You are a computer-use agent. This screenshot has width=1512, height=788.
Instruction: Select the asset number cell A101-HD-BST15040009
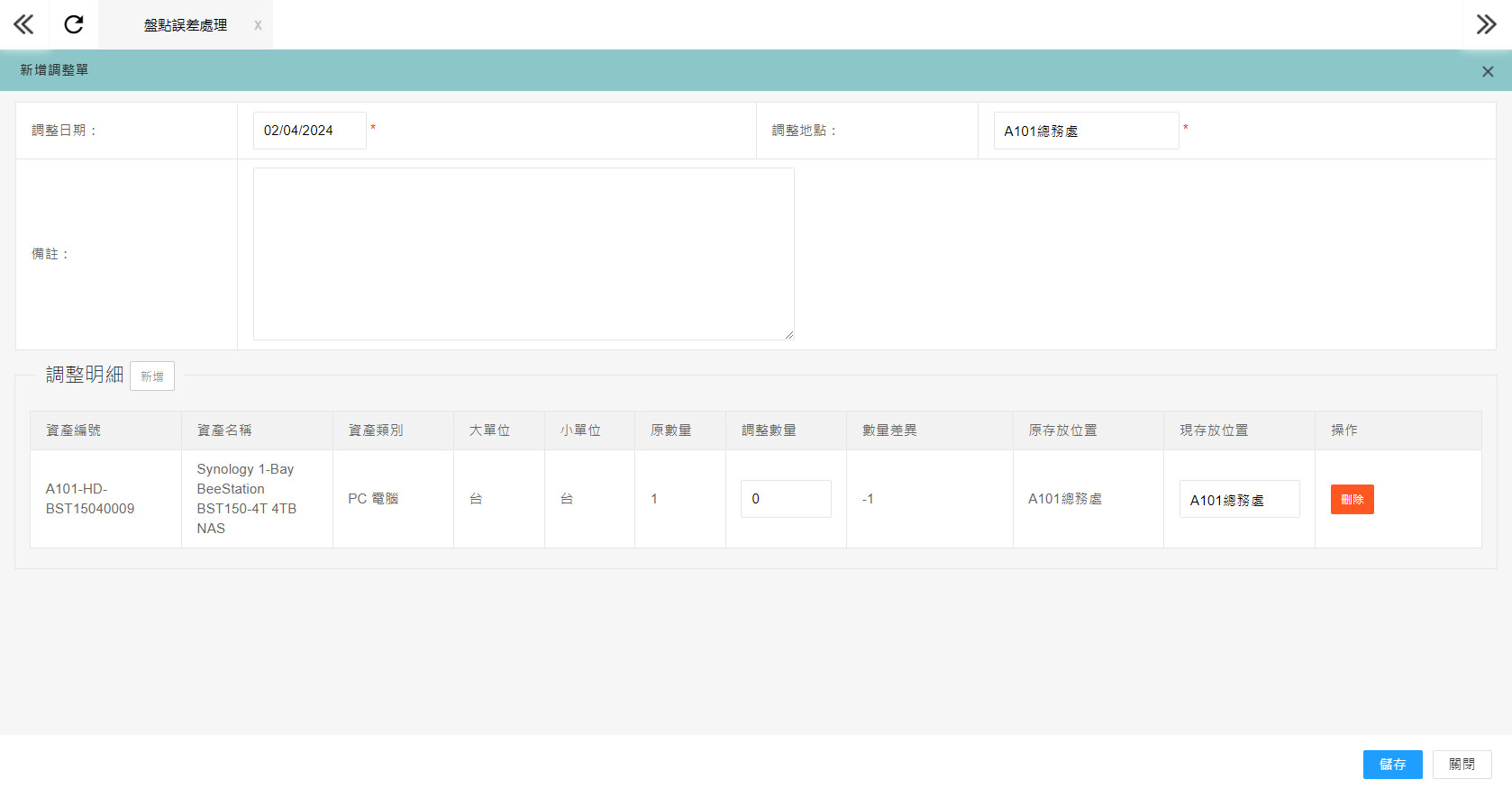90,499
